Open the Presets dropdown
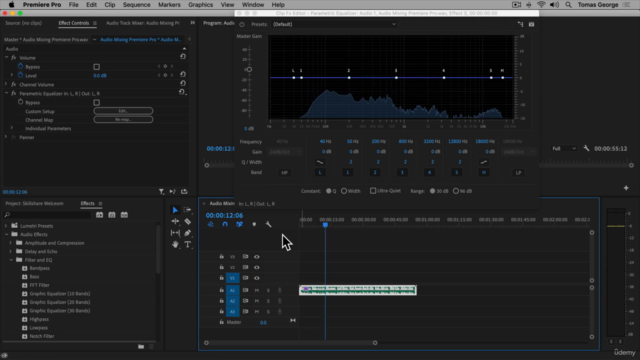 [x=334, y=24]
